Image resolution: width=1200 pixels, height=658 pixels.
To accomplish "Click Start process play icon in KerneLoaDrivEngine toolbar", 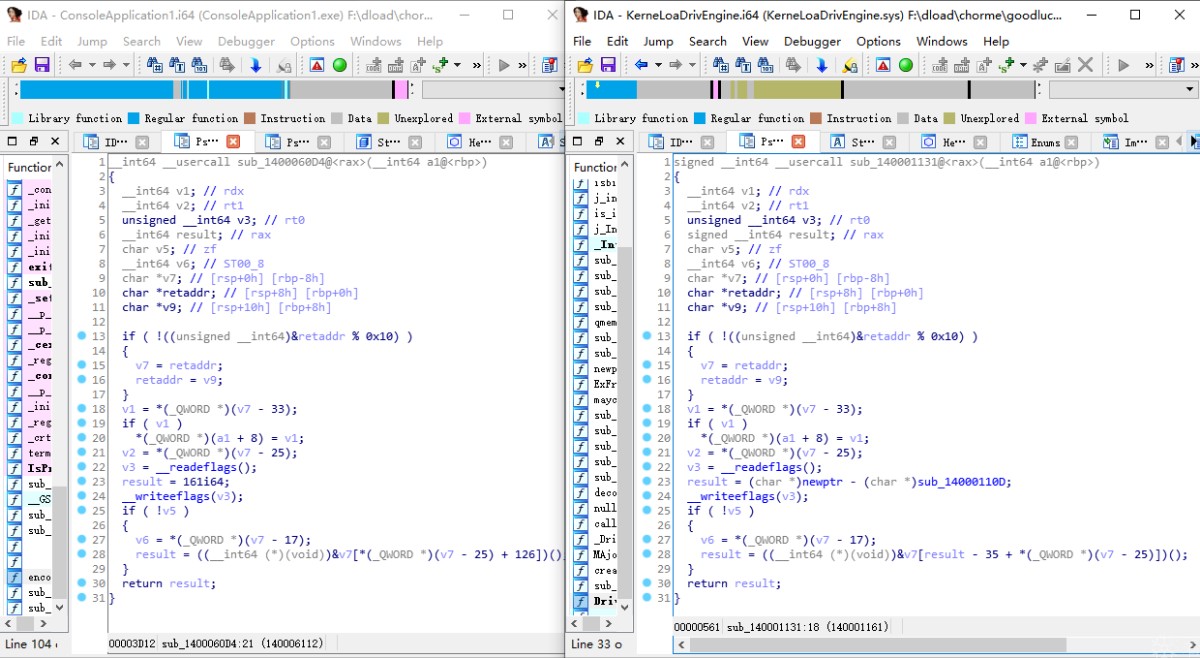I will [1124, 65].
